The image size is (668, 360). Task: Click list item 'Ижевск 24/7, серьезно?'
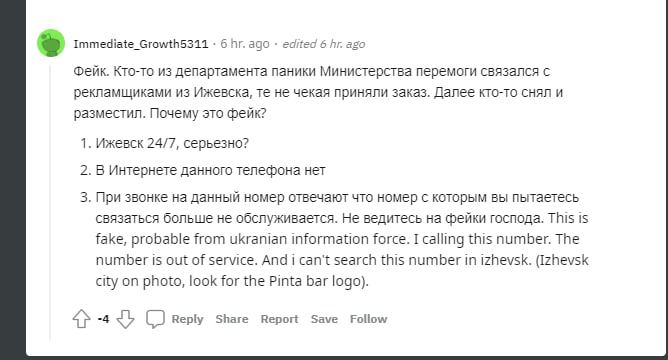point(172,143)
